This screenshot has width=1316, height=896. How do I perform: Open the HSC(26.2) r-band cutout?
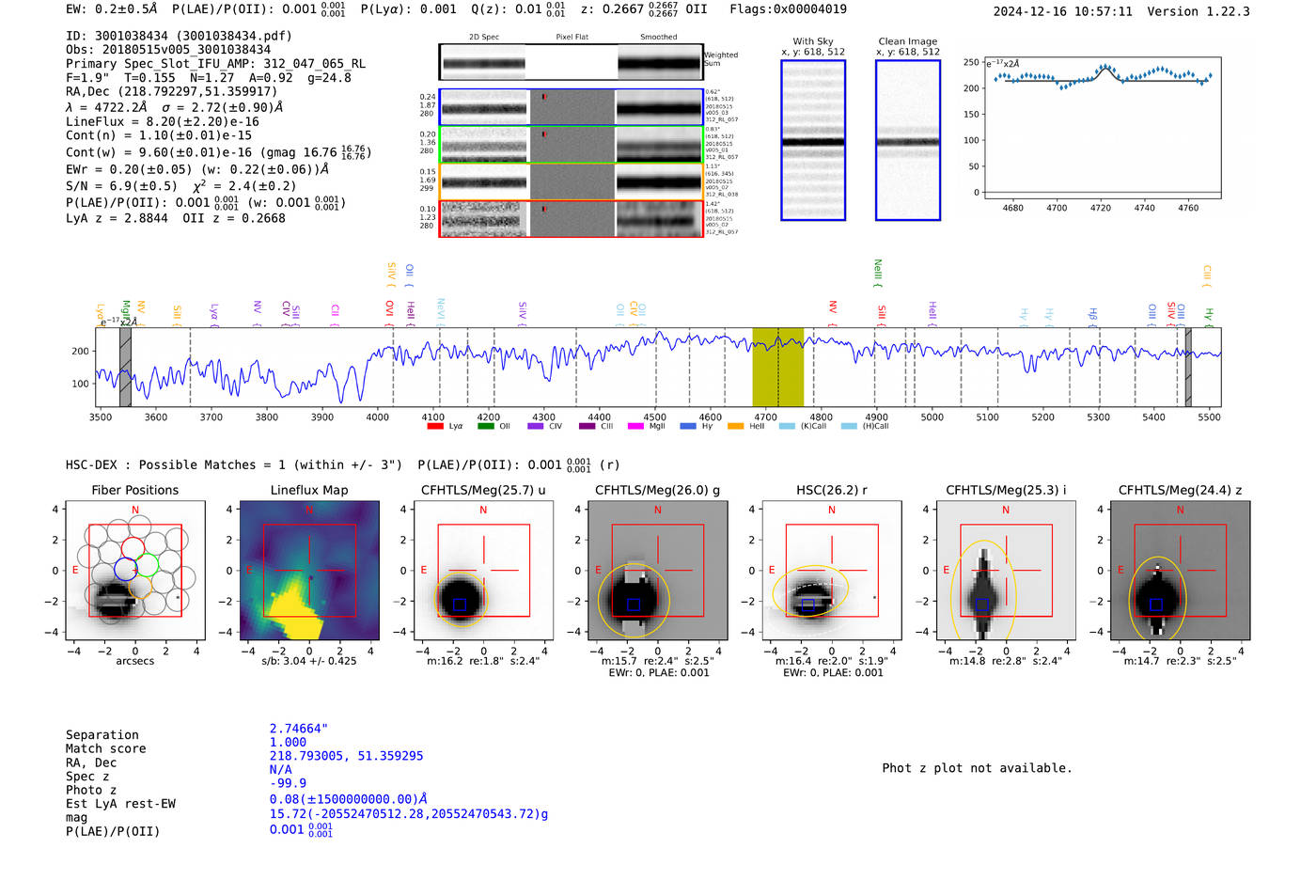click(832, 571)
